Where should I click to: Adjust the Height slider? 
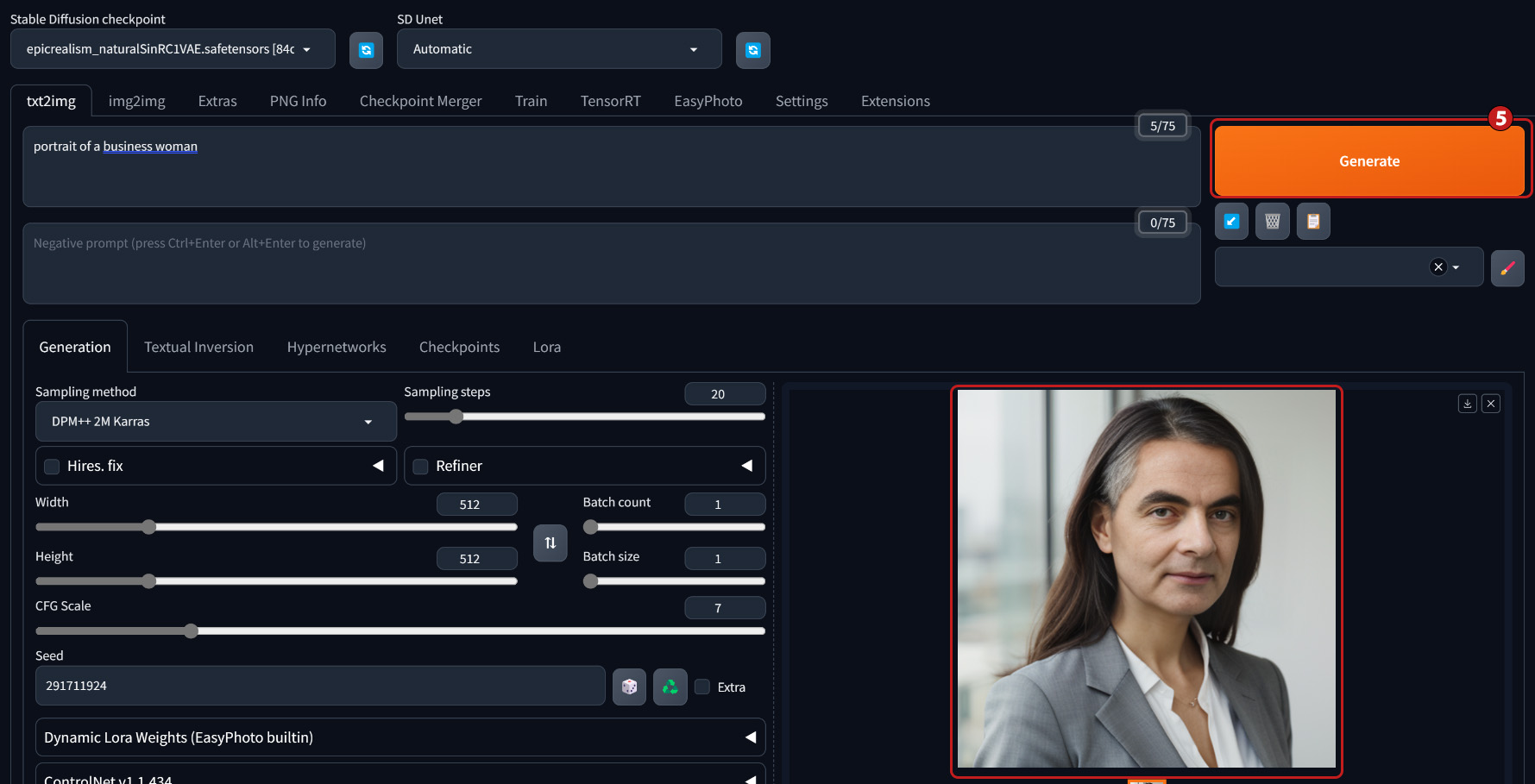276,581
